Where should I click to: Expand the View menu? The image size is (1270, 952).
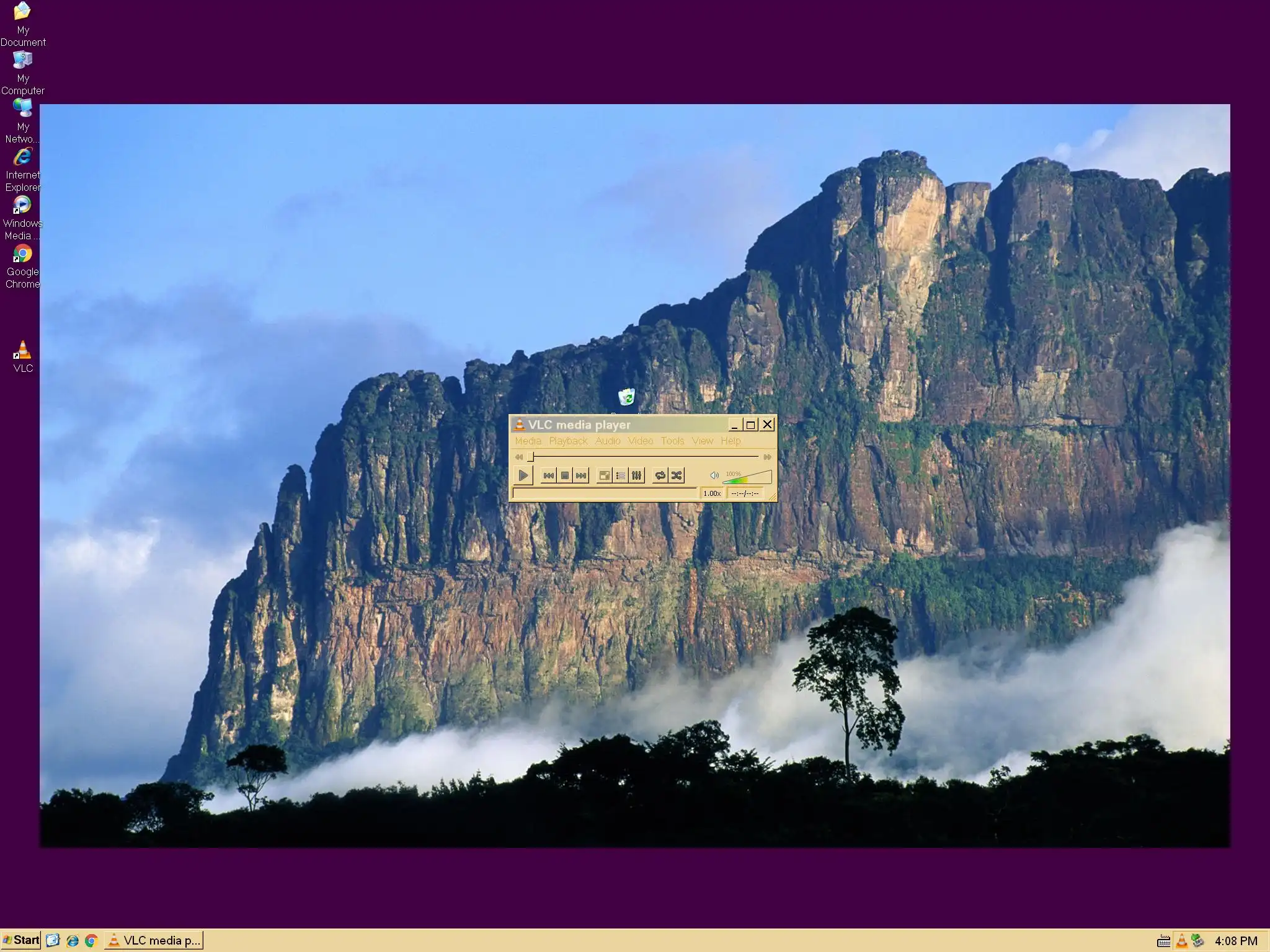pos(703,441)
